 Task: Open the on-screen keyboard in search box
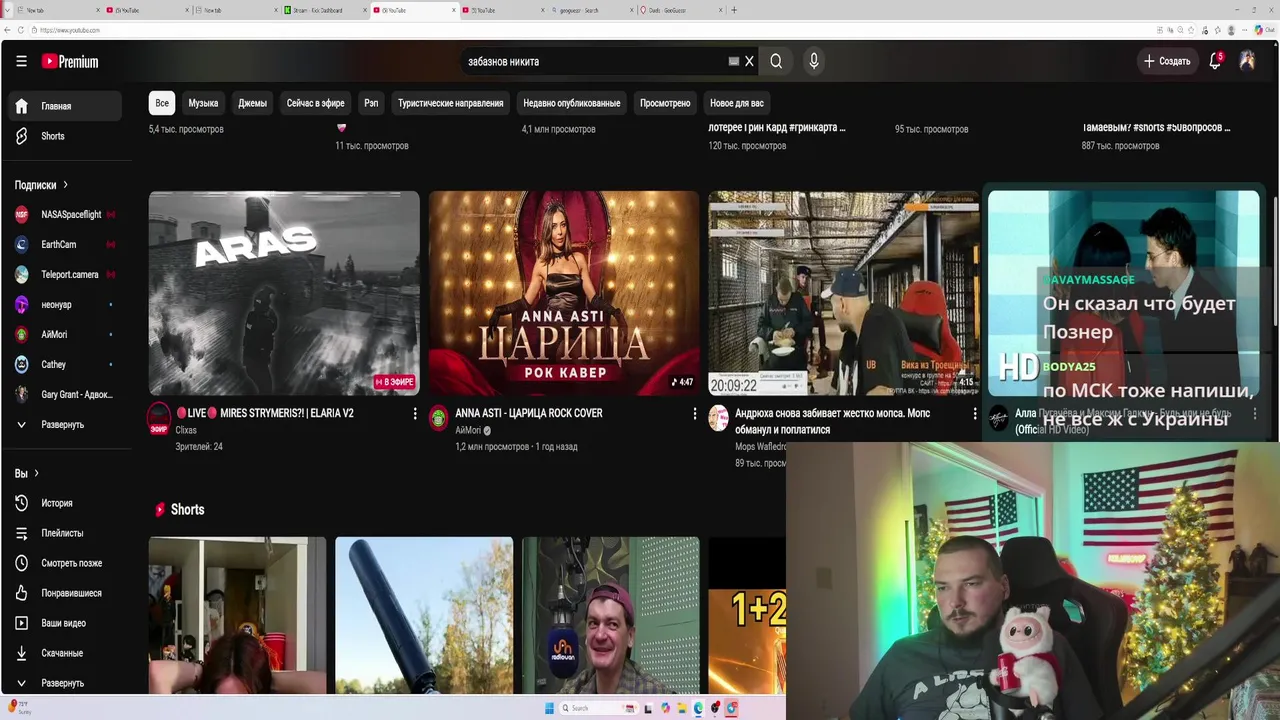click(x=734, y=61)
